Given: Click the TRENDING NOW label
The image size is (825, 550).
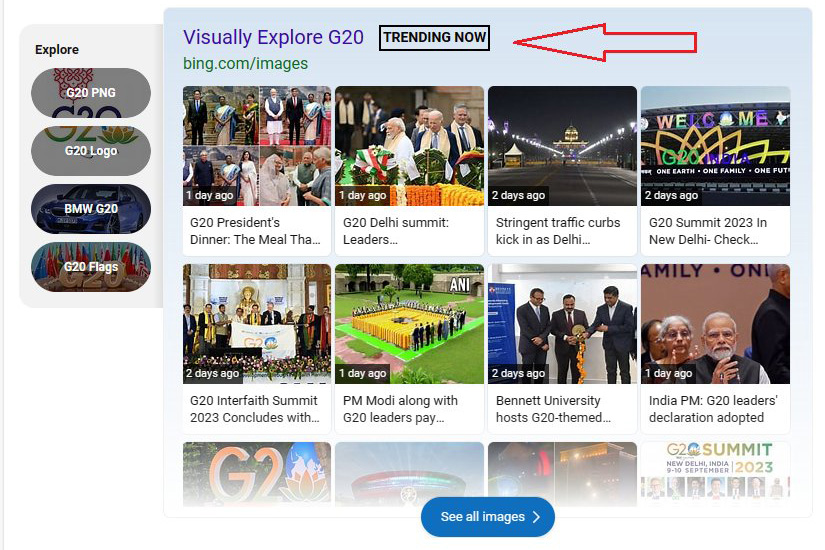Looking at the screenshot, I should click(x=434, y=38).
